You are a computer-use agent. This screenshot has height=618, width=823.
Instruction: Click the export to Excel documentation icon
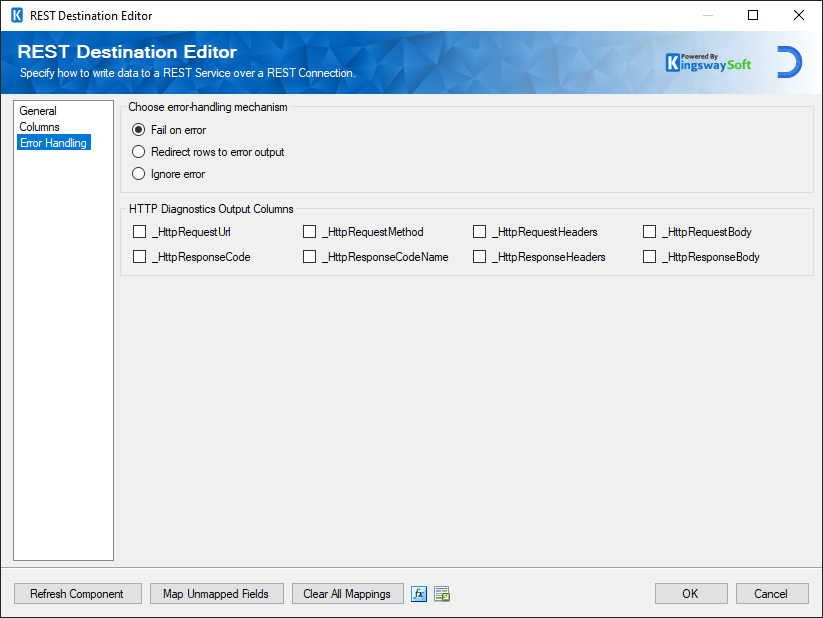[441, 593]
